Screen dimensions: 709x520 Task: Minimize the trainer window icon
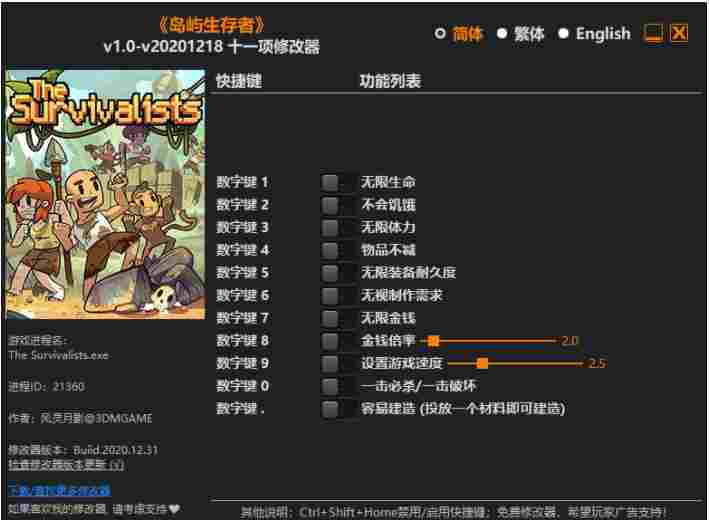[653, 33]
